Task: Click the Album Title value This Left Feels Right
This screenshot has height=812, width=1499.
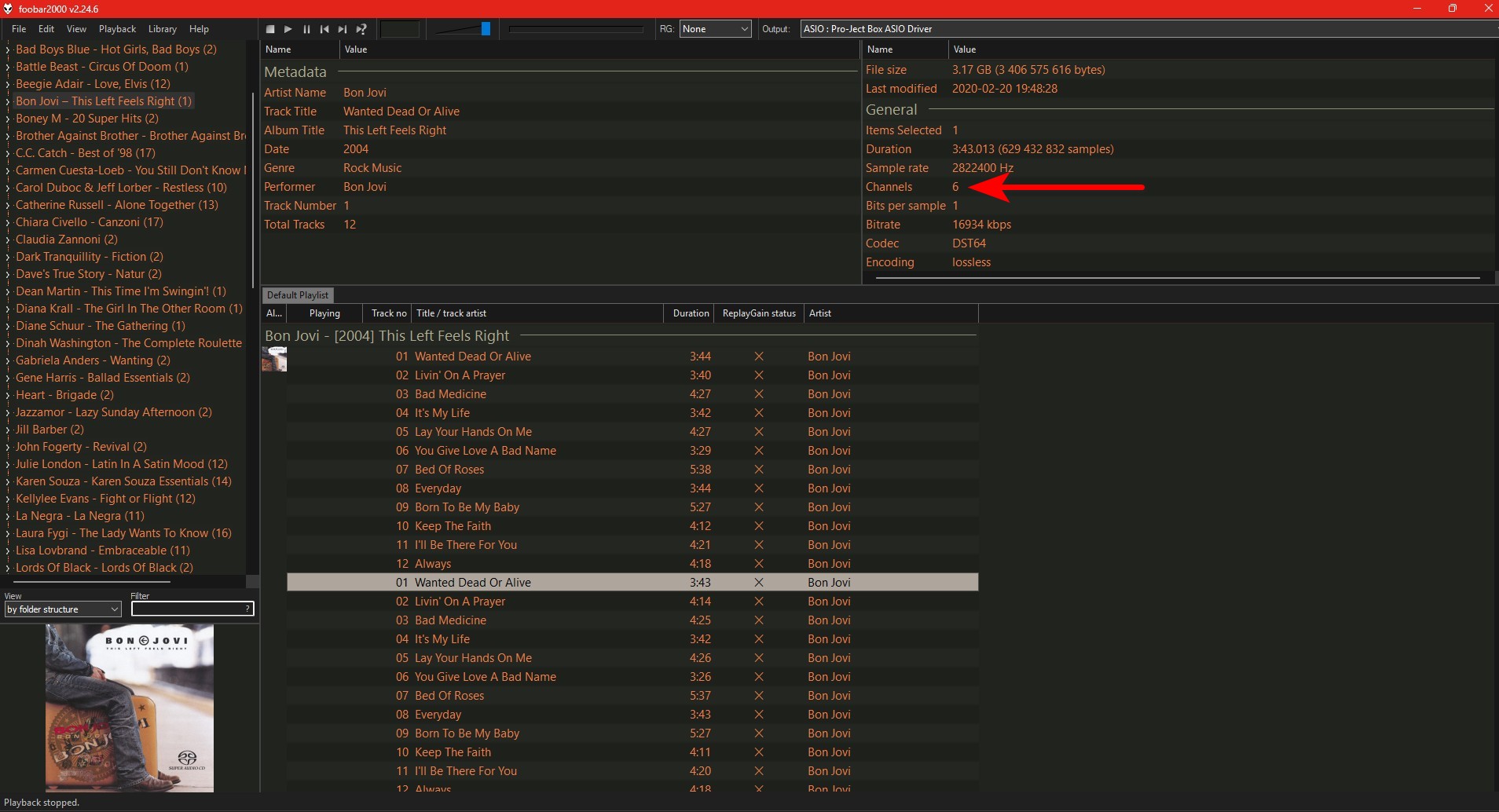Action: (x=394, y=130)
